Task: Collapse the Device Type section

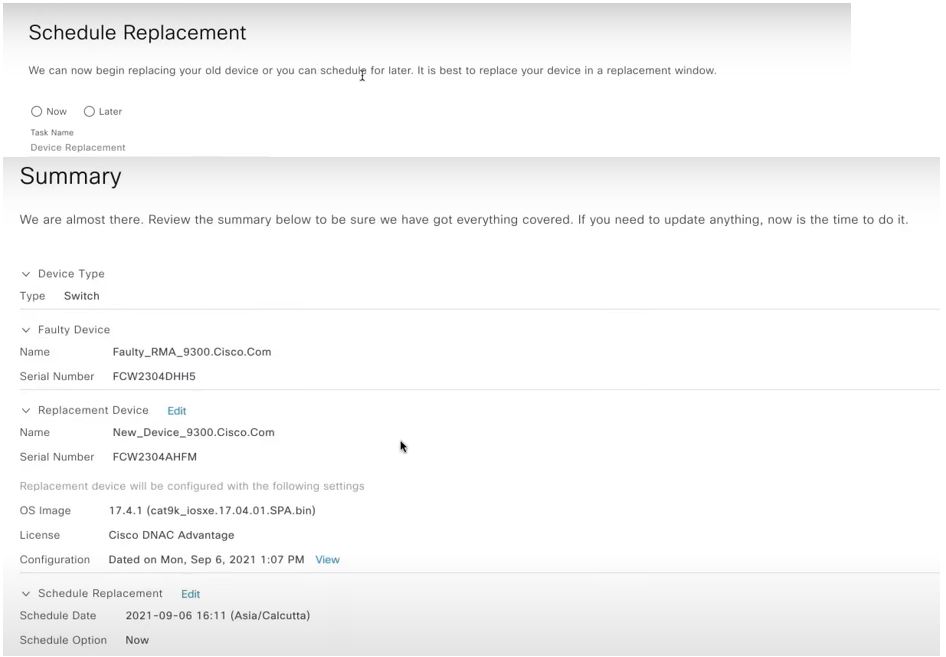Action: [x=25, y=273]
